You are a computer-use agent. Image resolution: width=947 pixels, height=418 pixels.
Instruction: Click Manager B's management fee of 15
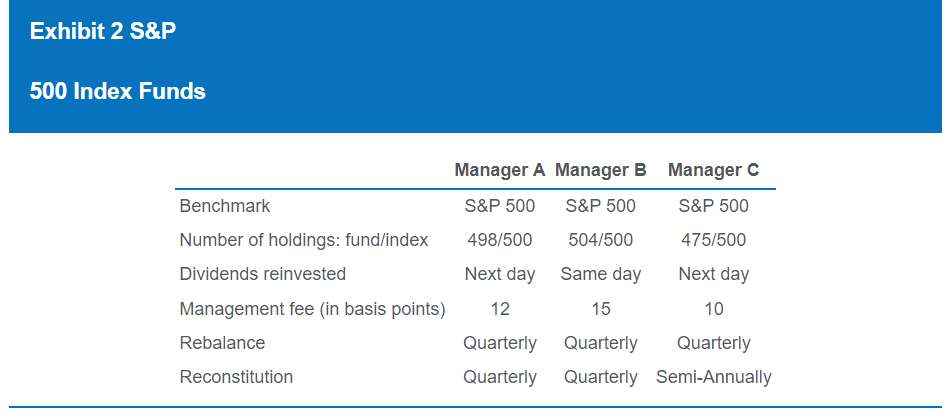(x=600, y=309)
